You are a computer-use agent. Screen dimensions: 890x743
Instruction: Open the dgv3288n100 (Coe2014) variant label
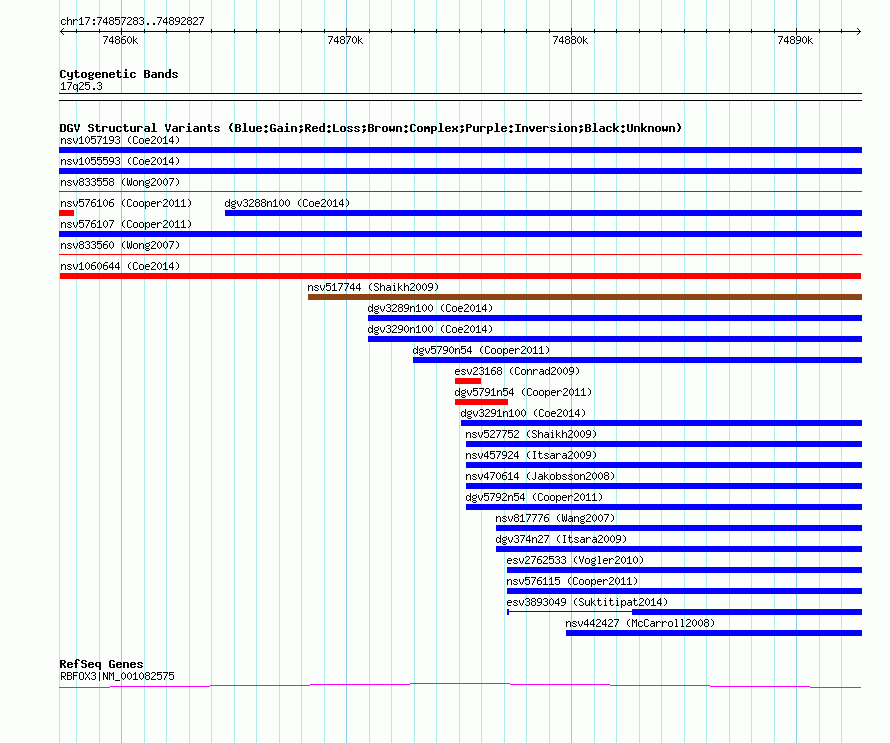287,203
